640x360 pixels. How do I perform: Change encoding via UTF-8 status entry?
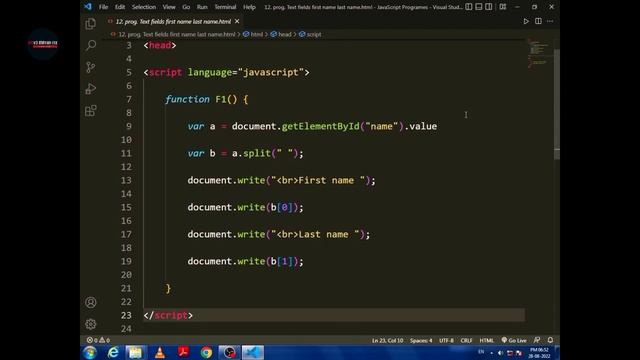[x=446, y=340]
